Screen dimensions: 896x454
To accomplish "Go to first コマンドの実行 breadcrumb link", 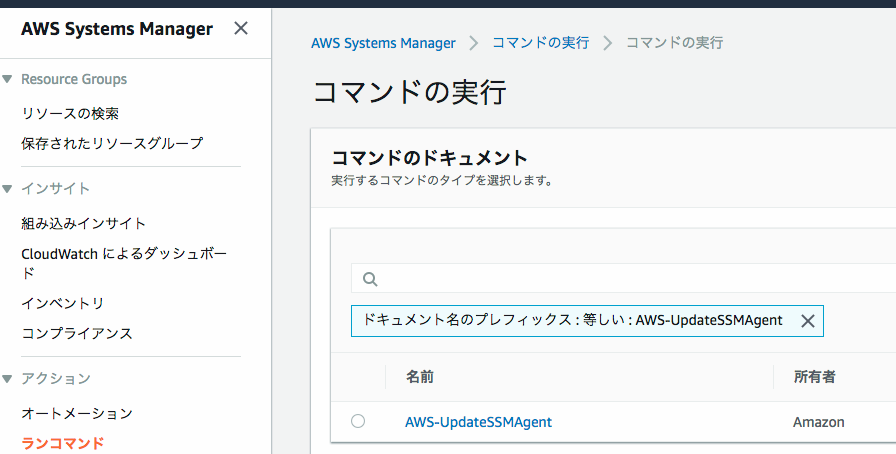I will pos(541,42).
